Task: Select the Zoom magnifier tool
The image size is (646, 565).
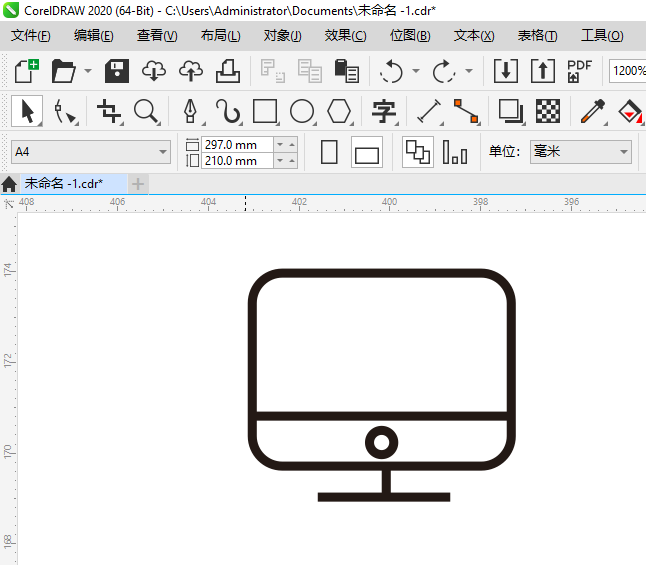Action: point(147,111)
